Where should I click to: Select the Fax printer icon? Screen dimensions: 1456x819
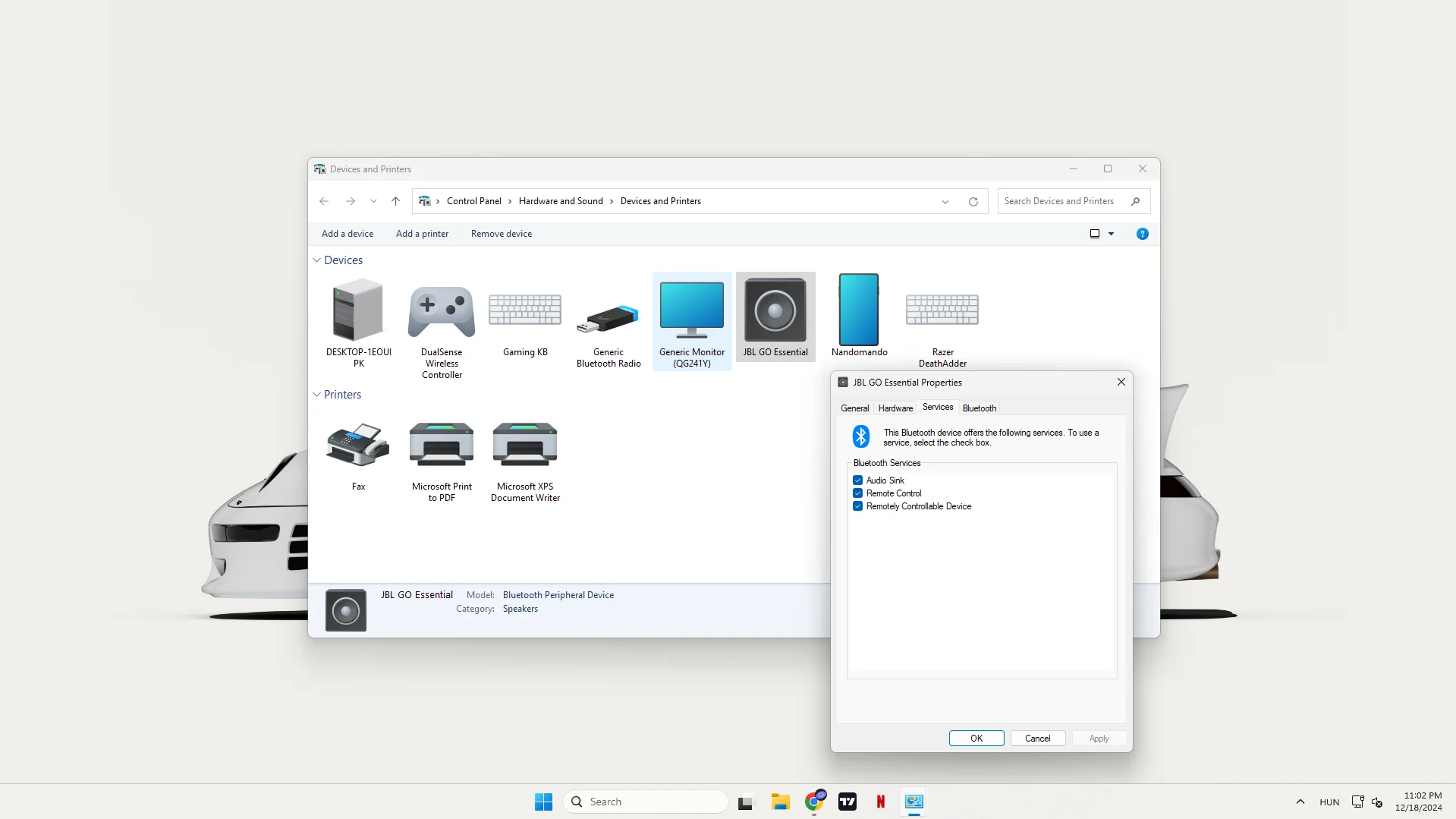click(x=358, y=445)
